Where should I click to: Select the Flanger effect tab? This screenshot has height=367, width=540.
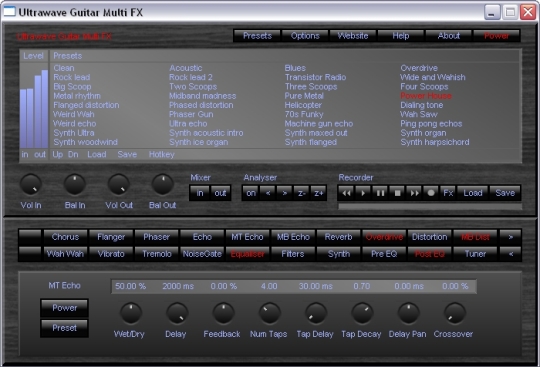(x=111, y=237)
